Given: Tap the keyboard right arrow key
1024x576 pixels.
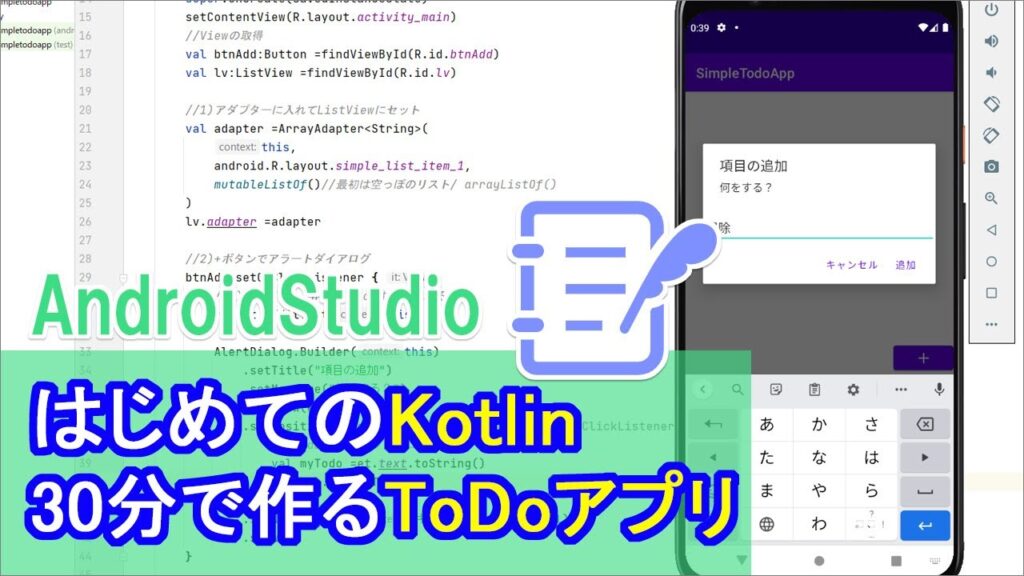Looking at the screenshot, I should [x=925, y=457].
